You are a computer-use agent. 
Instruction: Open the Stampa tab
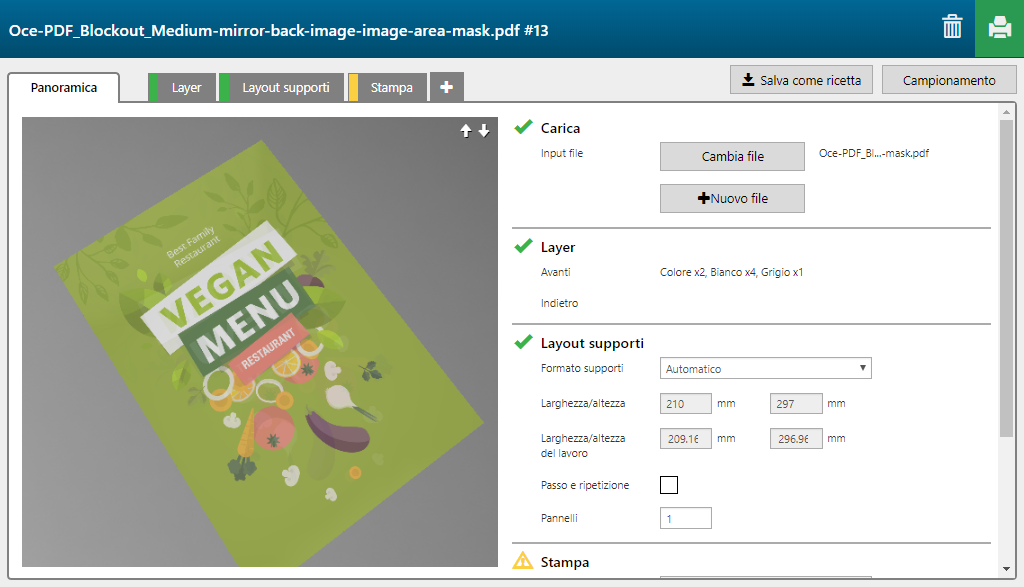[x=387, y=87]
